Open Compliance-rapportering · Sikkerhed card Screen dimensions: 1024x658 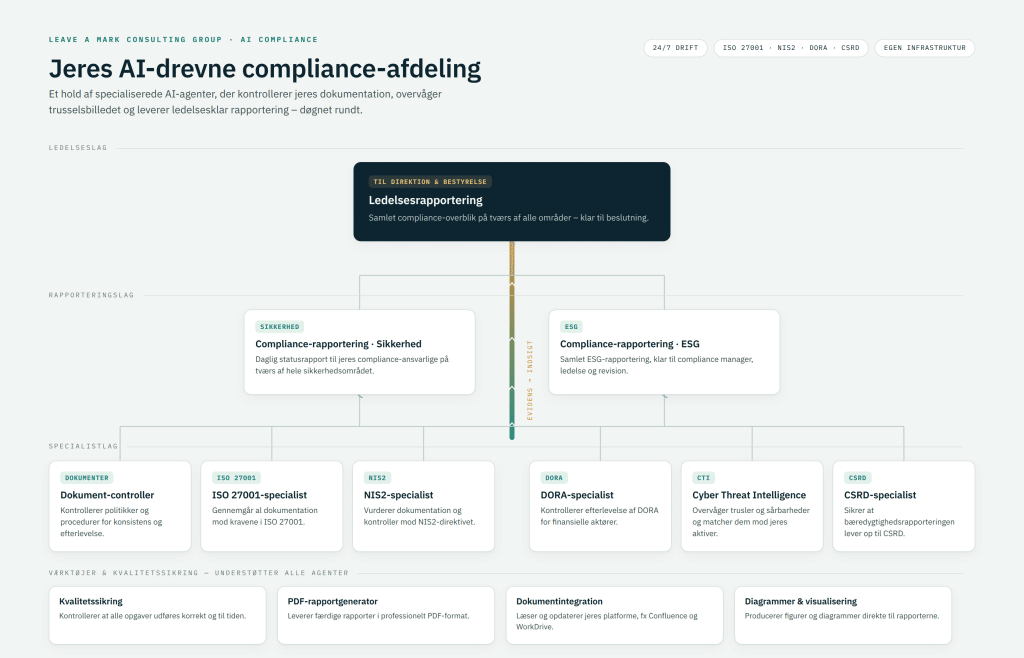(360, 352)
